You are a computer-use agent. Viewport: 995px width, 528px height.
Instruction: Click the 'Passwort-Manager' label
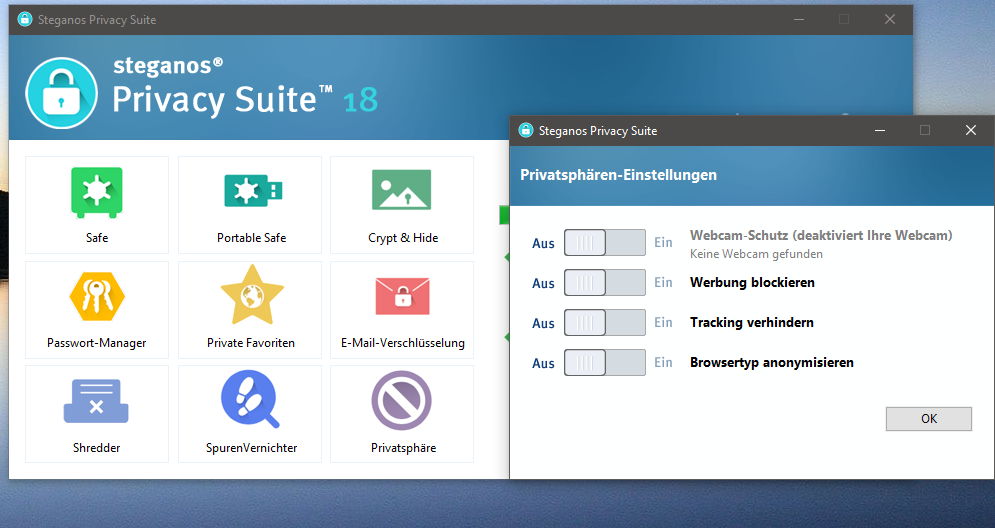click(96, 343)
